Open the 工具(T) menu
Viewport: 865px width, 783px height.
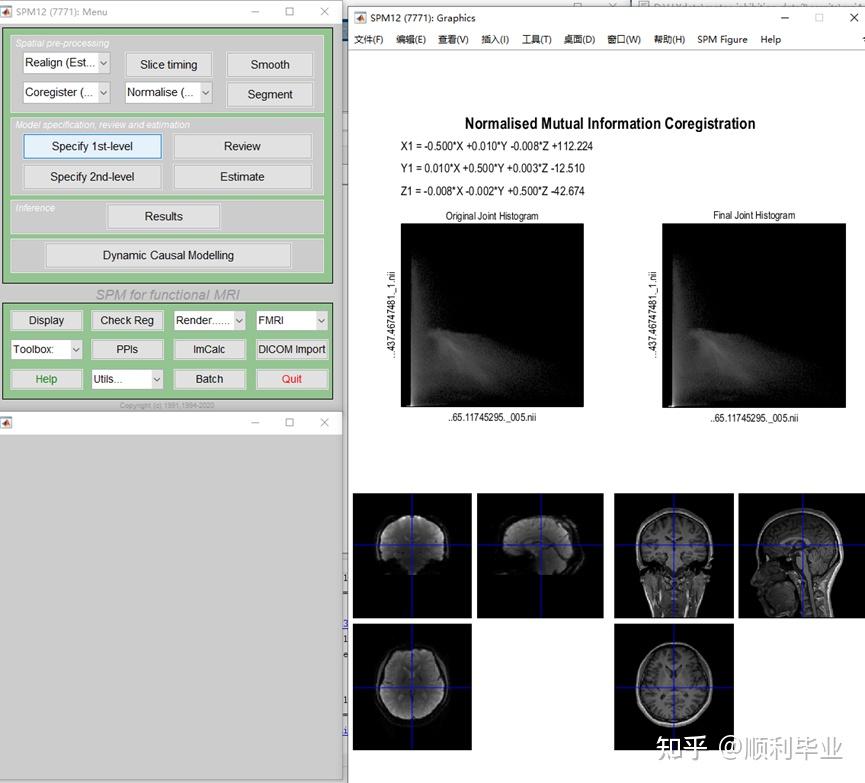536,40
